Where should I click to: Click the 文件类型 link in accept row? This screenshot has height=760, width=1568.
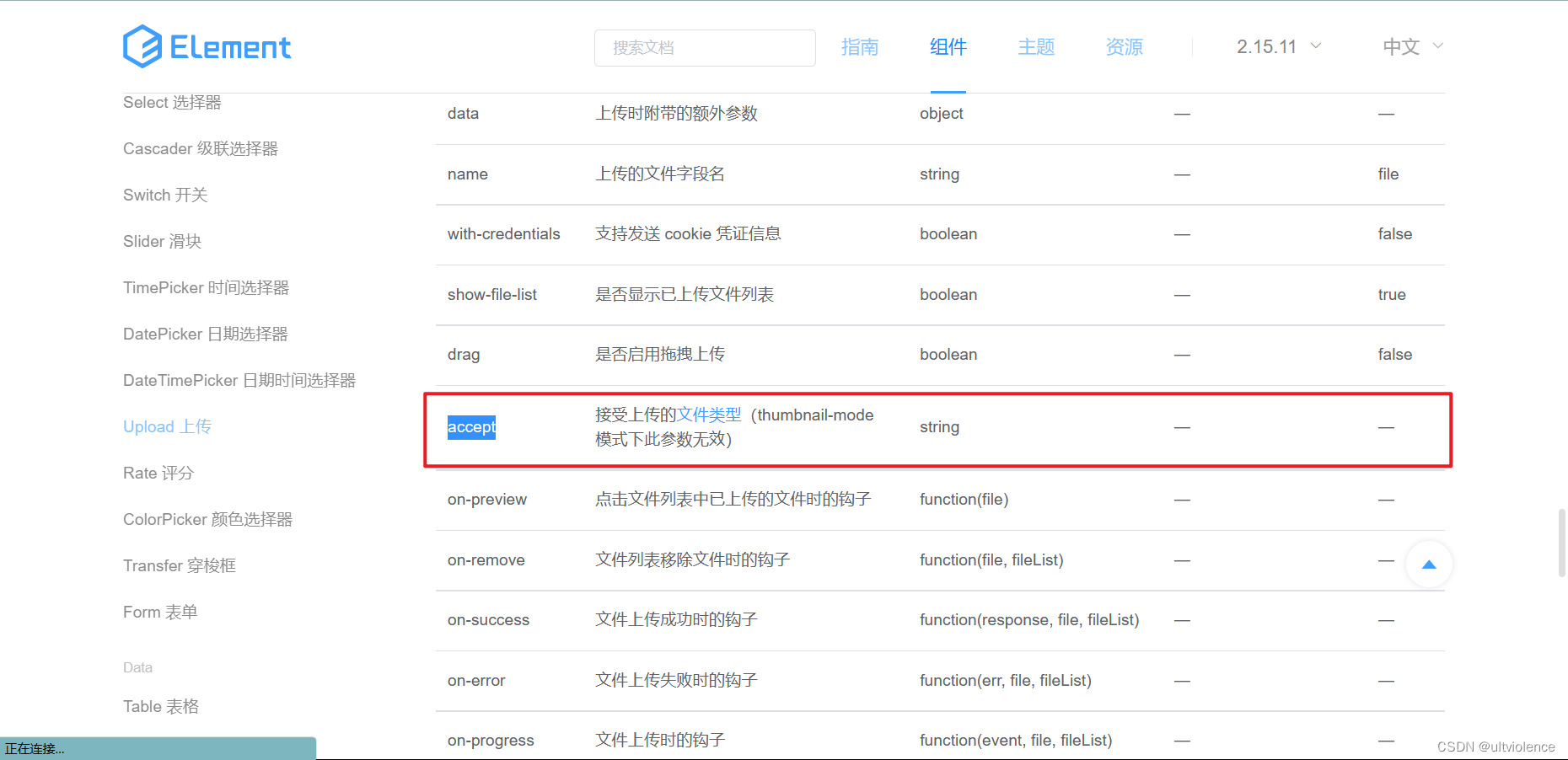710,415
